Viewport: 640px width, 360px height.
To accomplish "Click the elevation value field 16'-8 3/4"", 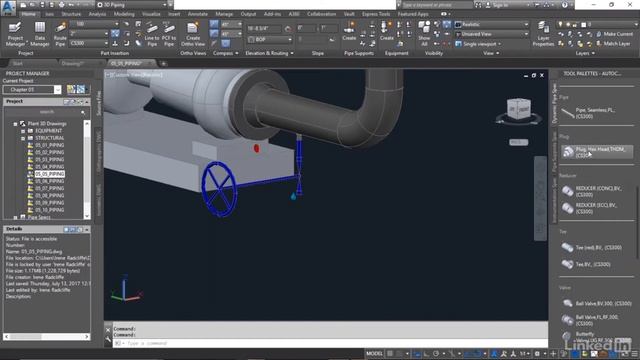I will point(264,29).
